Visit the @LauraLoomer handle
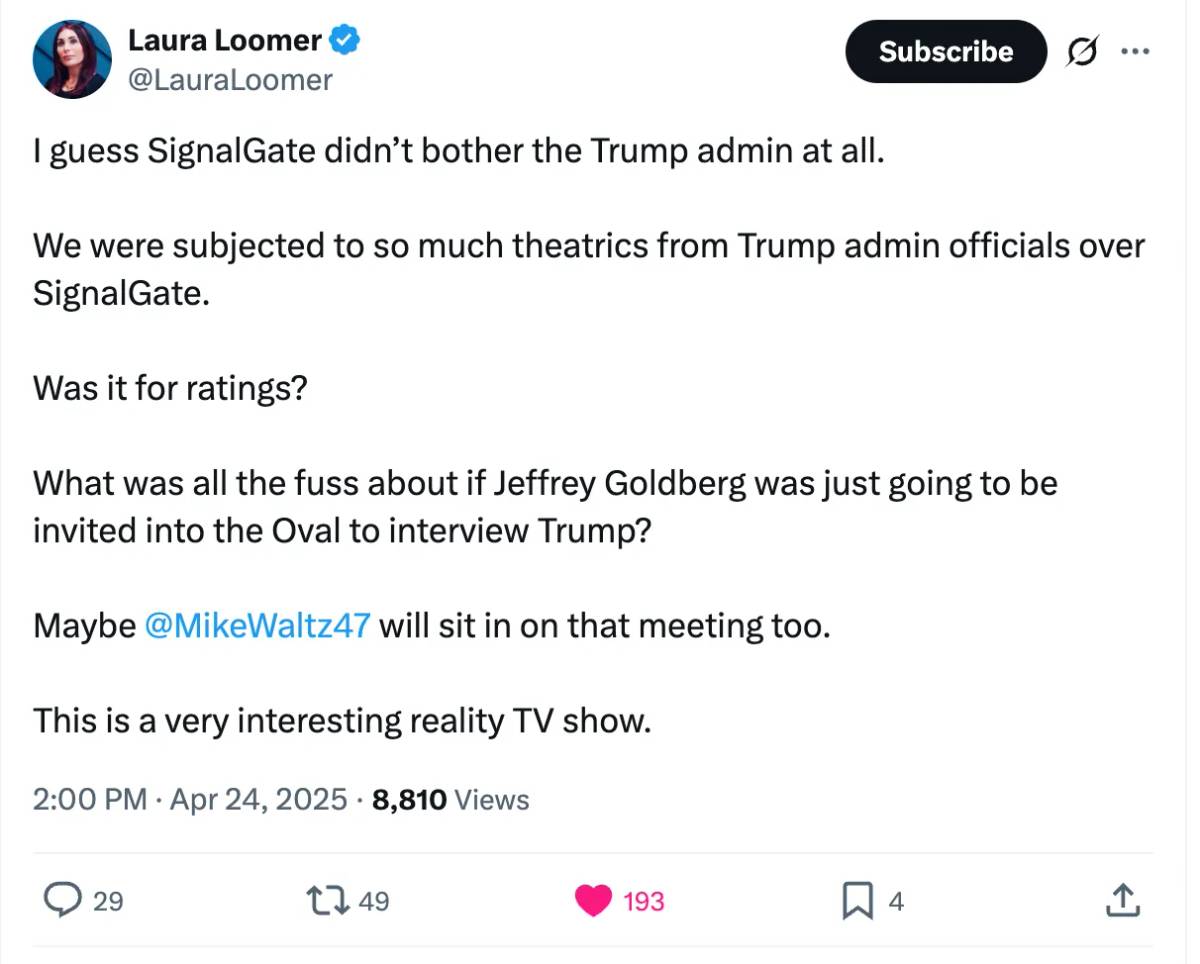Image resolution: width=1200 pixels, height=964 pixels. click(230, 80)
